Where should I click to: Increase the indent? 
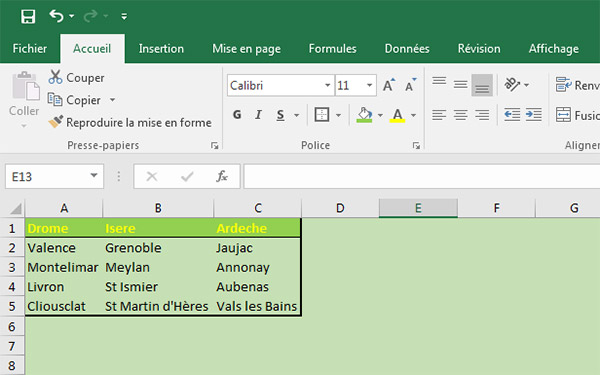(533, 114)
